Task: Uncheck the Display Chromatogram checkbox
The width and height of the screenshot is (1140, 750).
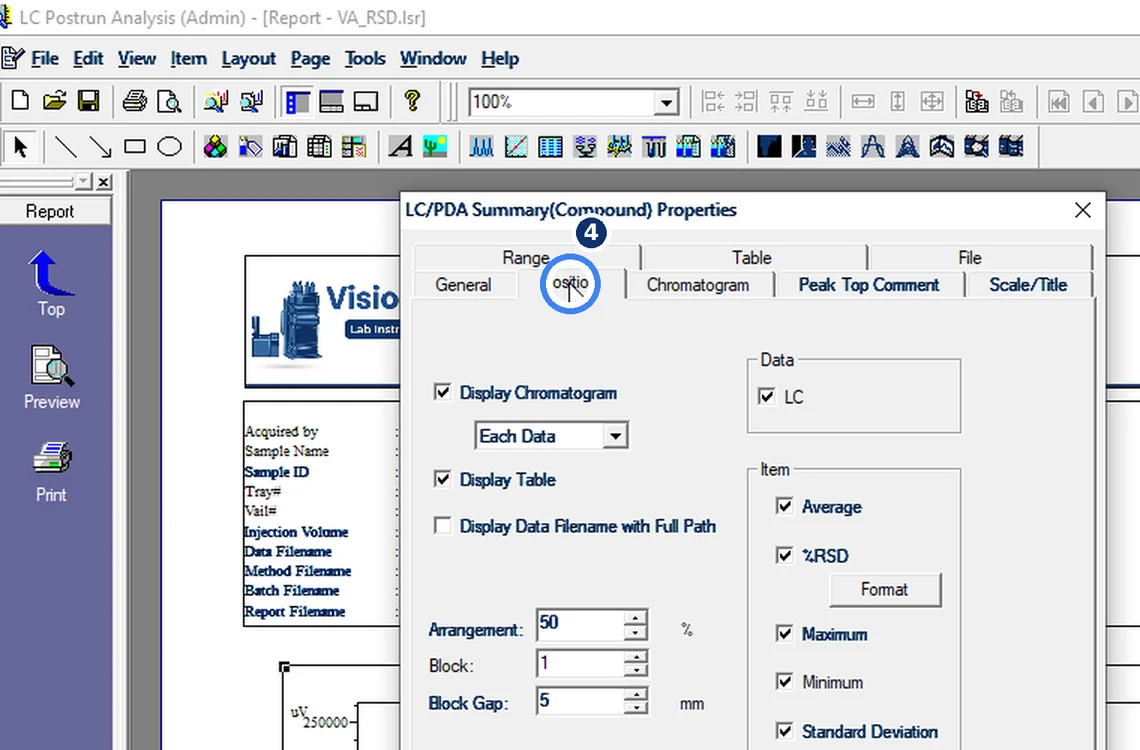Action: coord(442,392)
